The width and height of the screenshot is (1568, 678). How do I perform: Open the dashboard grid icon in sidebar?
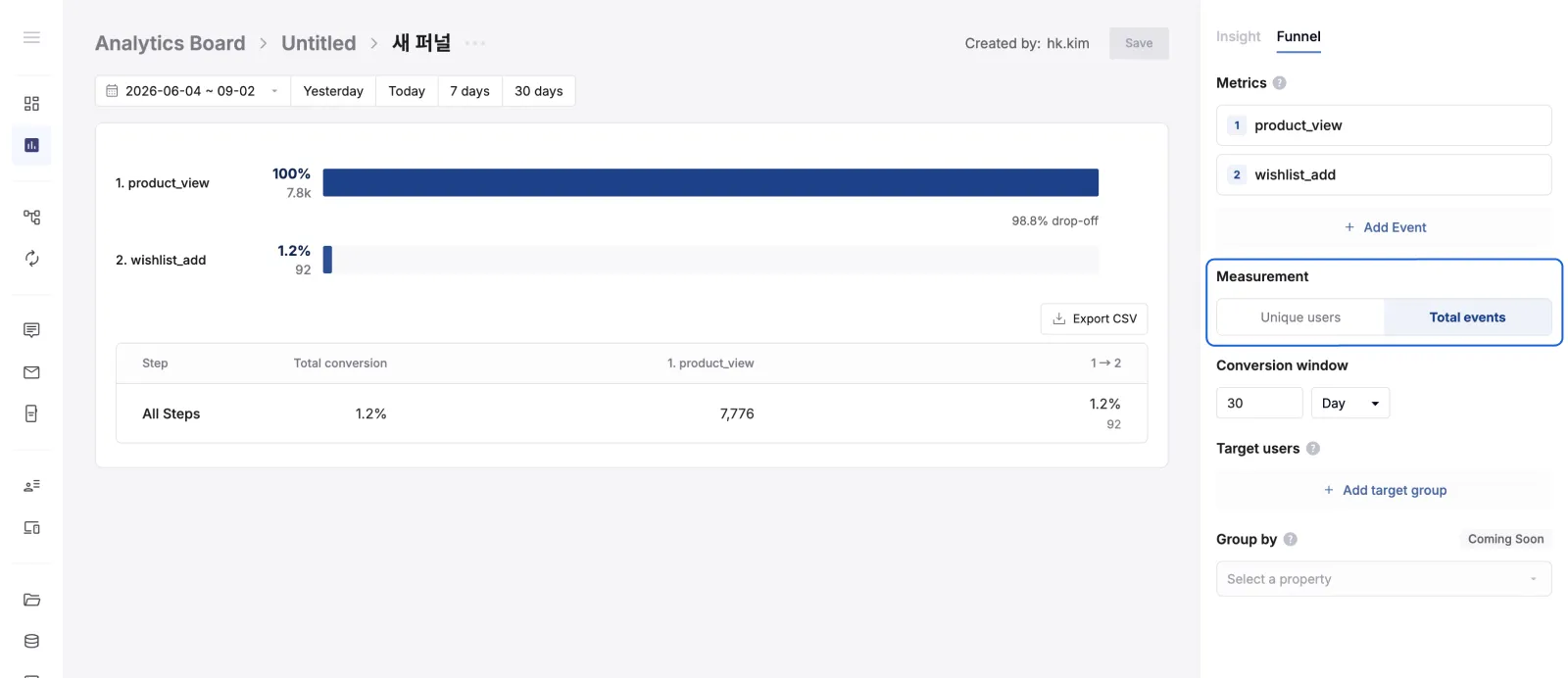[31, 103]
